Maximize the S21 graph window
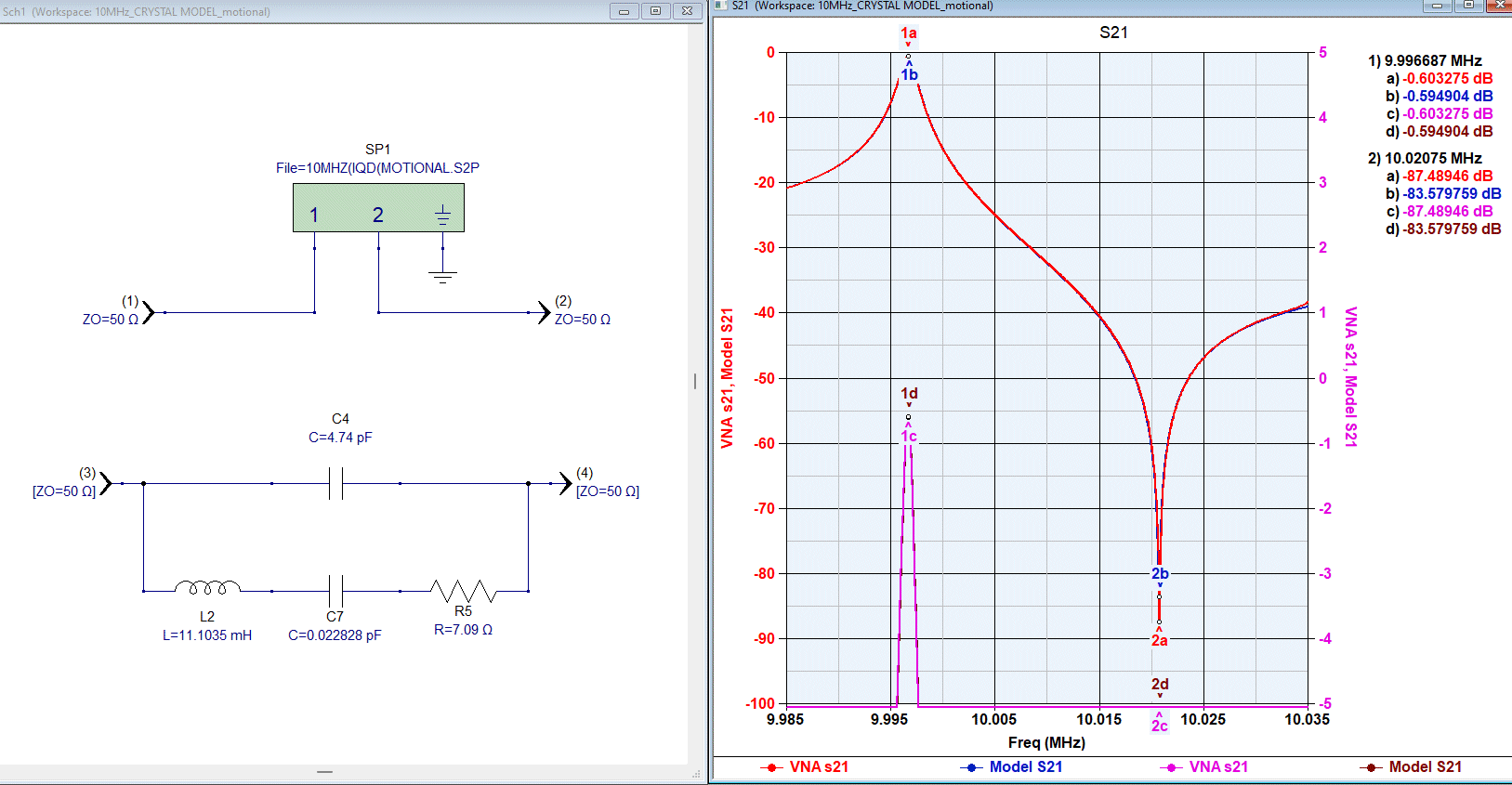Viewport: 1512px width, 785px height. tap(1468, 6)
